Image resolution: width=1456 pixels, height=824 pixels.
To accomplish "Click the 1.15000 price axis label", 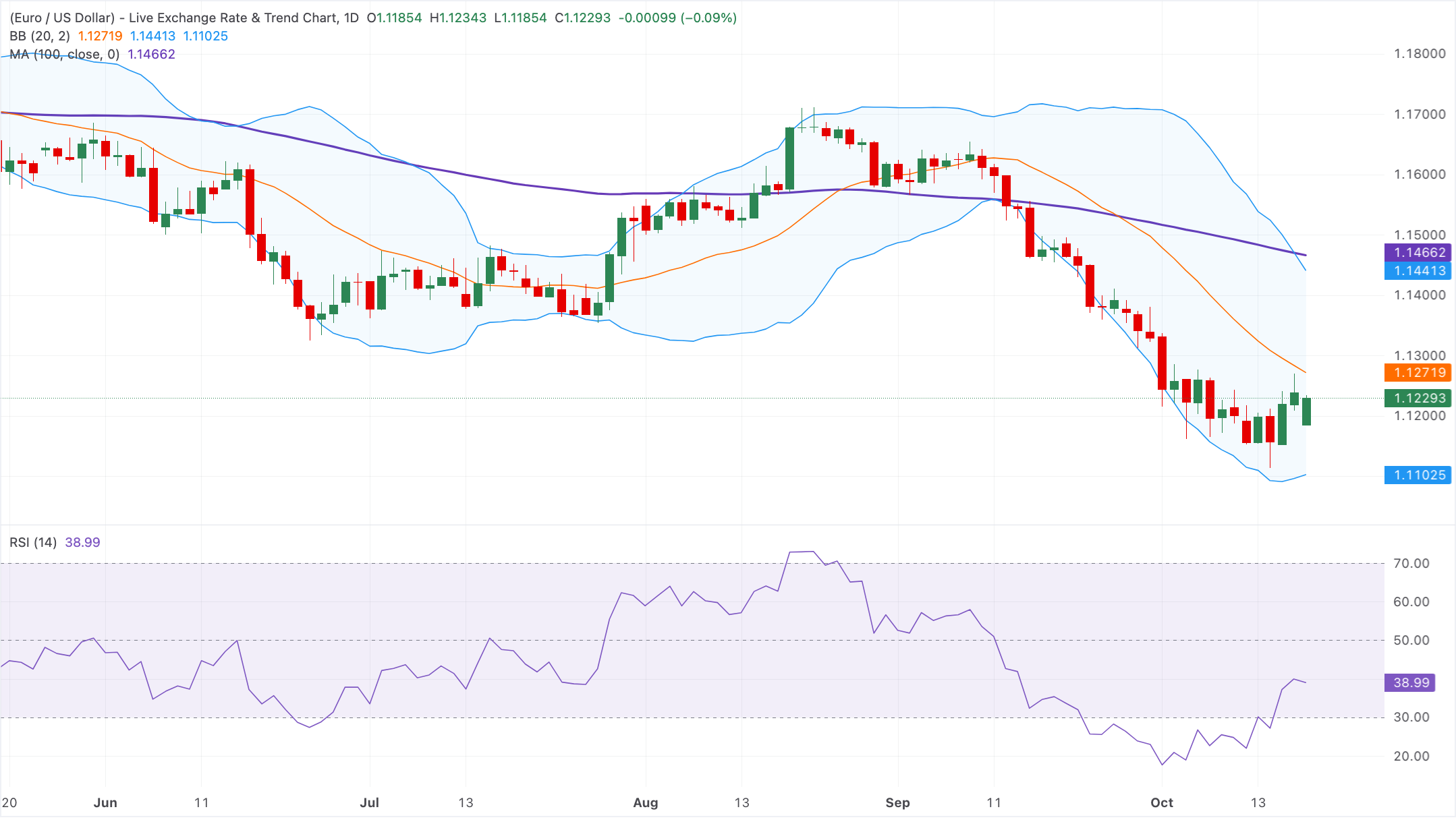I will (x=1420, y=235).
